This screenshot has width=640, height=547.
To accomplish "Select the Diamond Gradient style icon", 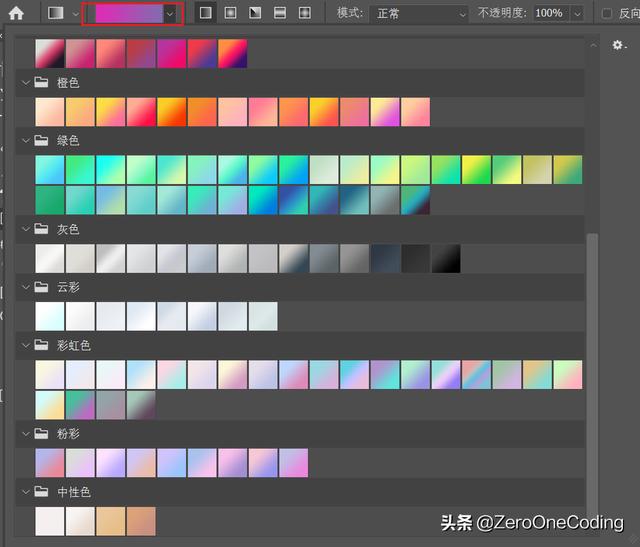I will pos(304,13).
